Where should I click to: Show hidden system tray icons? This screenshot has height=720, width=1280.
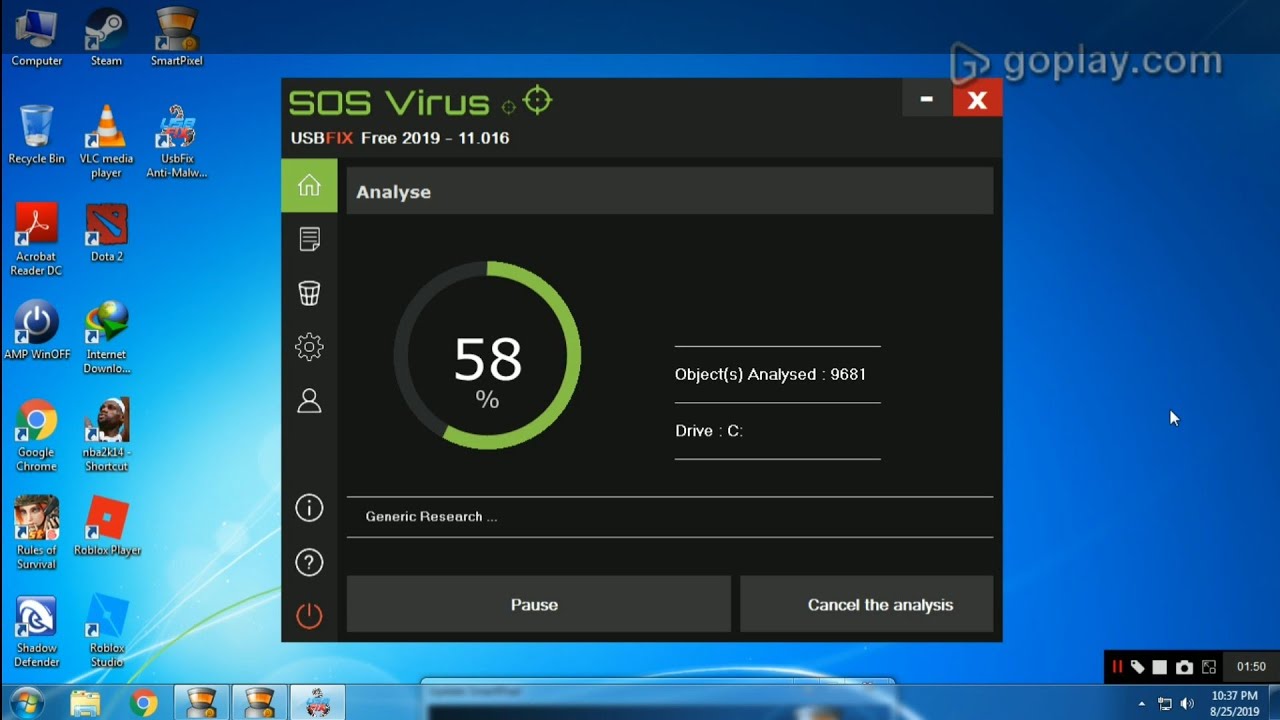pyautogui.click(x=1142, y=704)
